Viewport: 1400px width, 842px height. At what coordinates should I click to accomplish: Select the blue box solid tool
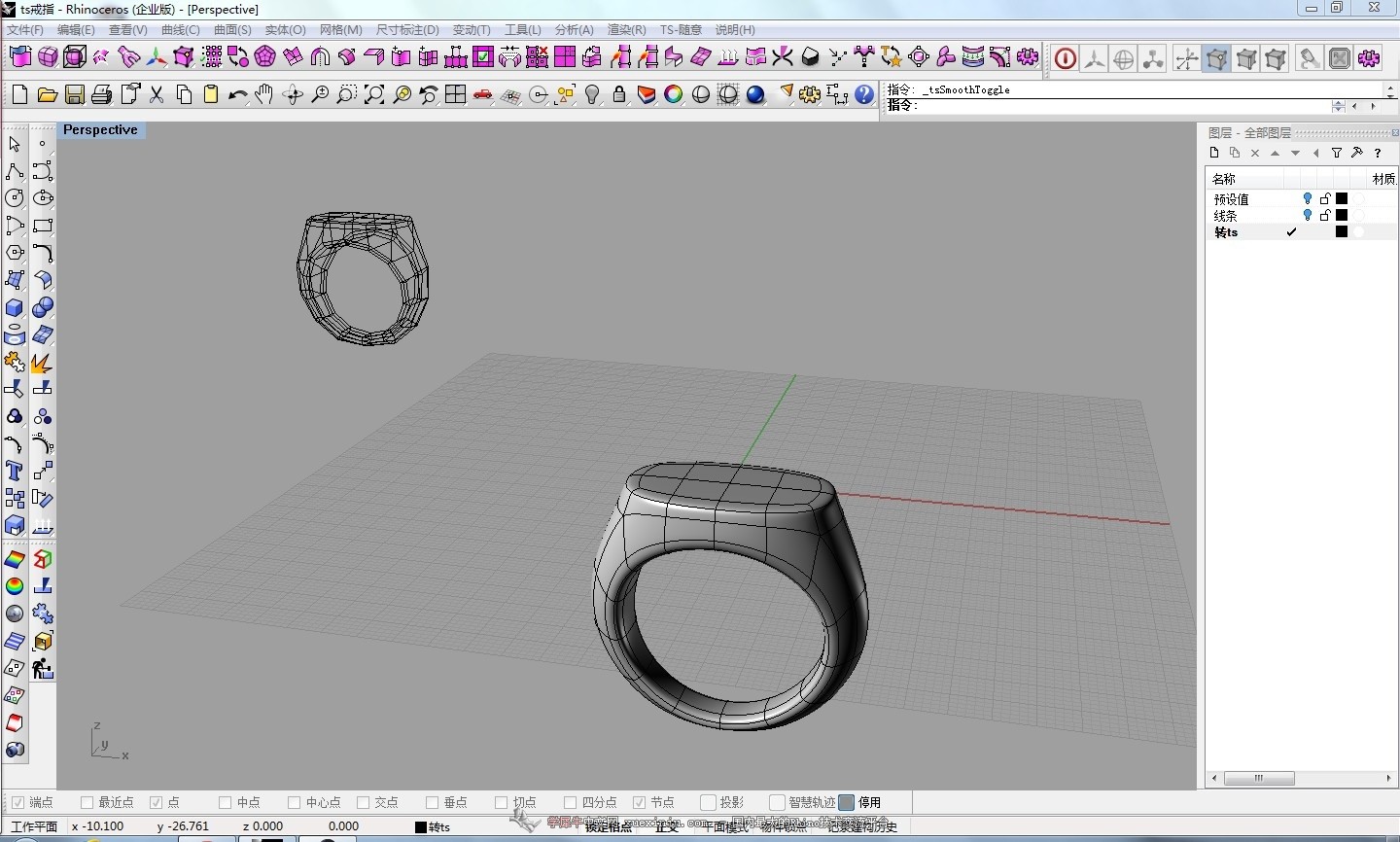tap(14, 308)
